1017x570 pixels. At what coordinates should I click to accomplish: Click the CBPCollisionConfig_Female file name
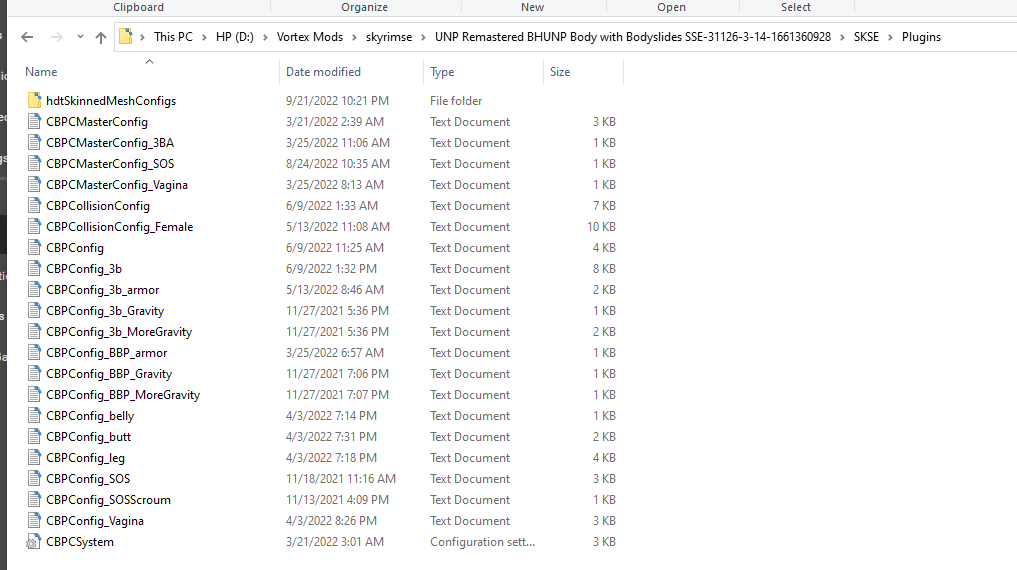point(119,227)
